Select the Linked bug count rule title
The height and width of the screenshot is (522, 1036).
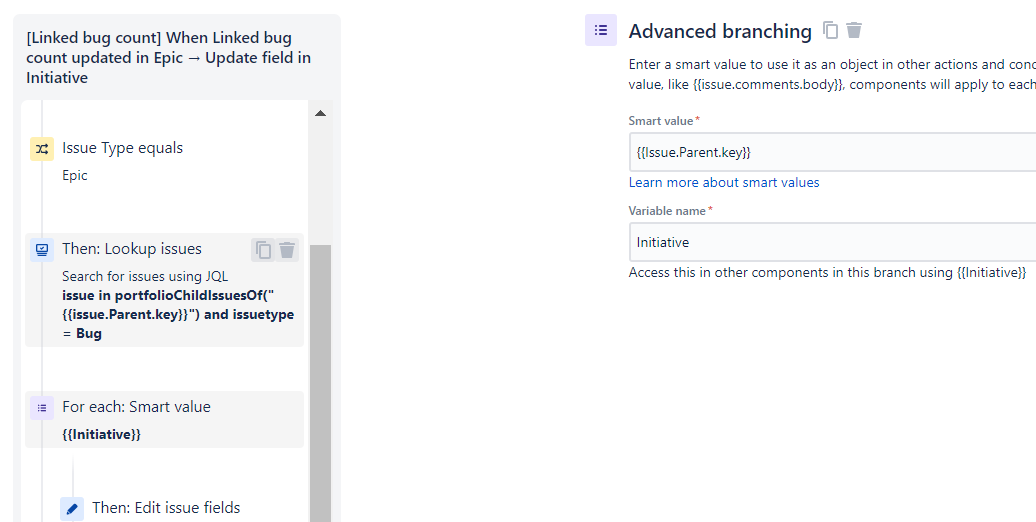click(168, 57)
